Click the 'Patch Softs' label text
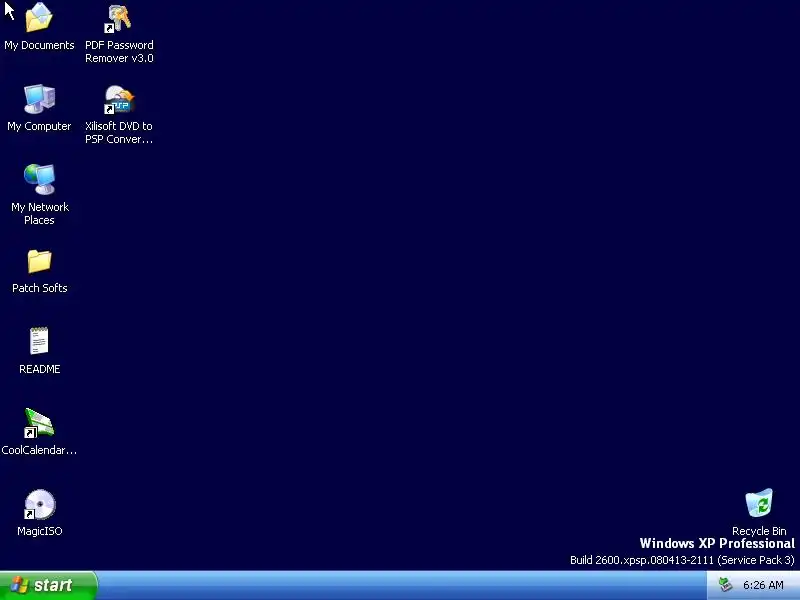This screenshot has width=800, height=600. (39, 288)
